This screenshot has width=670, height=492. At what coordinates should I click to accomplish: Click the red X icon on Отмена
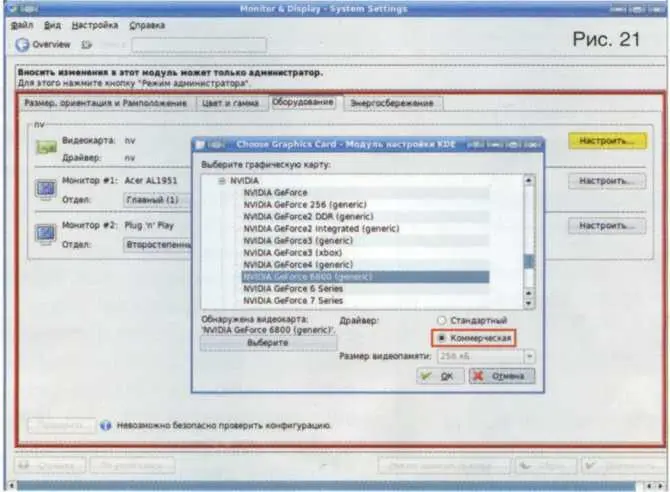(478, 376)
